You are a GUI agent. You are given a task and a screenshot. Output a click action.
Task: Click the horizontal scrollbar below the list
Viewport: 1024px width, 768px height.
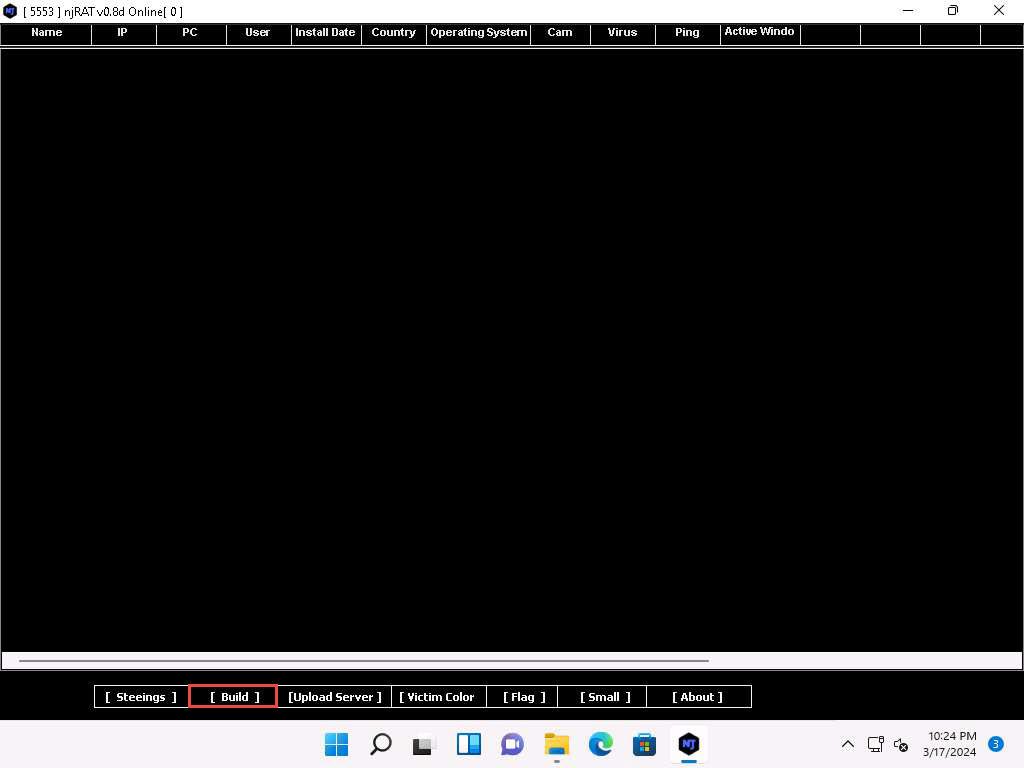click(x=364, y=661)
